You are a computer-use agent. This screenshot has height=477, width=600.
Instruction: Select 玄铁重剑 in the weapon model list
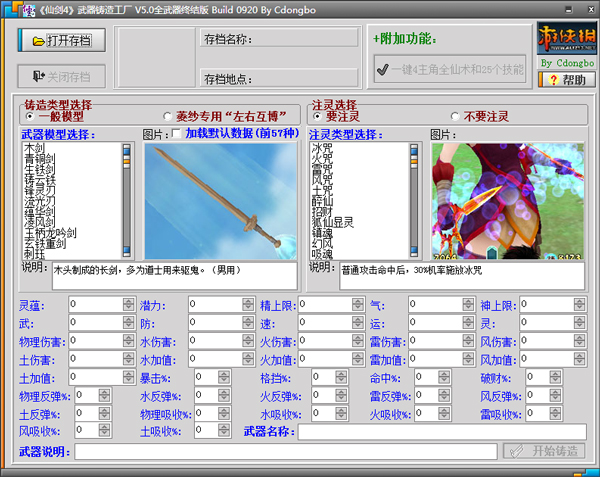[x=44, y=243]
